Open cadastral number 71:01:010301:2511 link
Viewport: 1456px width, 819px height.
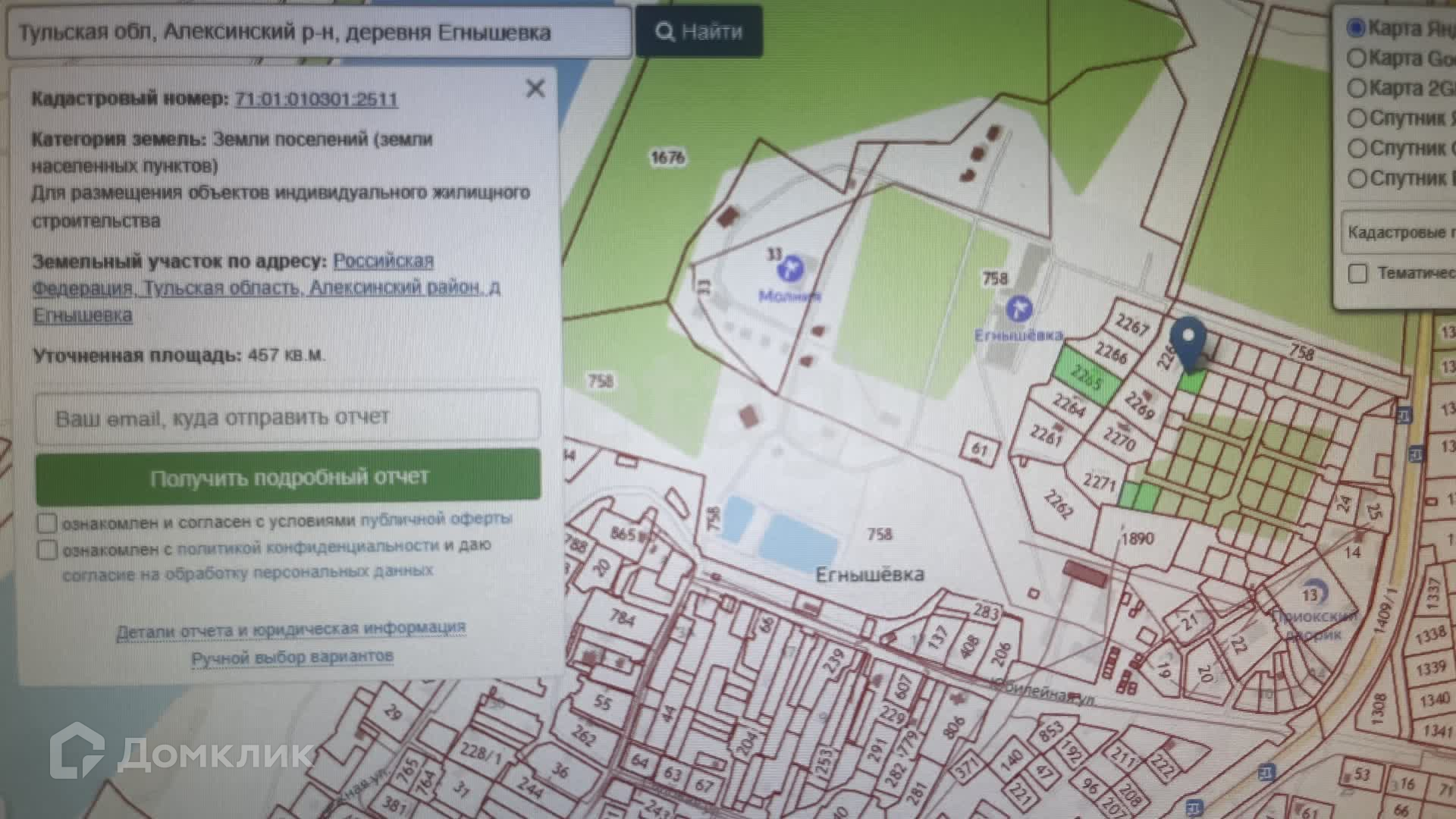point(315,99)
